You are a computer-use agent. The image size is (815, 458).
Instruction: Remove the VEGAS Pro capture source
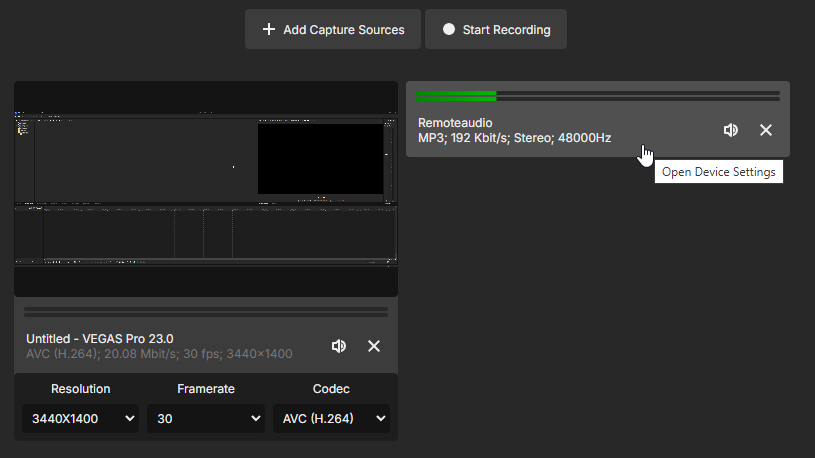click(374, 346)
